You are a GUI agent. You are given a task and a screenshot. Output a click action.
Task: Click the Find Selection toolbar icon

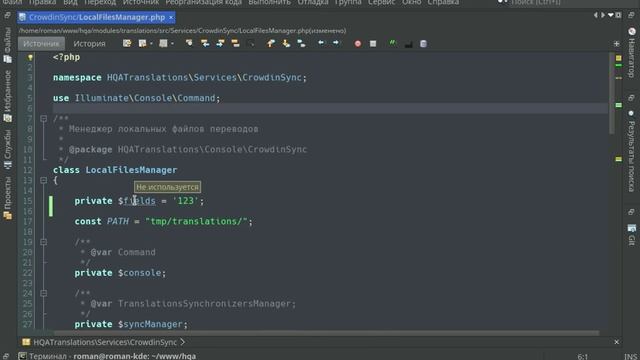pyautogui.click(x=189, y=43)
